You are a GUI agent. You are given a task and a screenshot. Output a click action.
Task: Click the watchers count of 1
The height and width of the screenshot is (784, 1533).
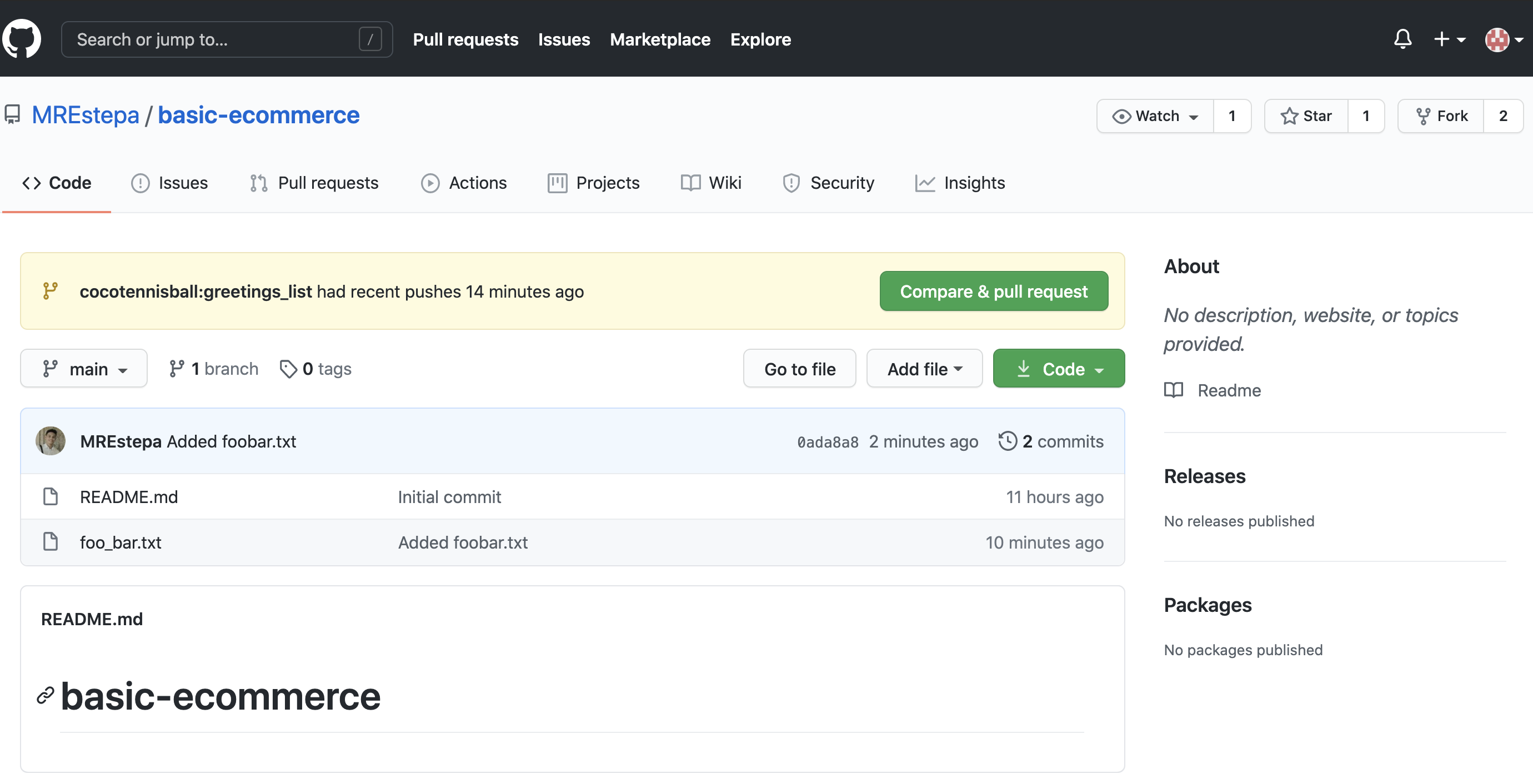pyautogui.click(x=1232, y=116)
